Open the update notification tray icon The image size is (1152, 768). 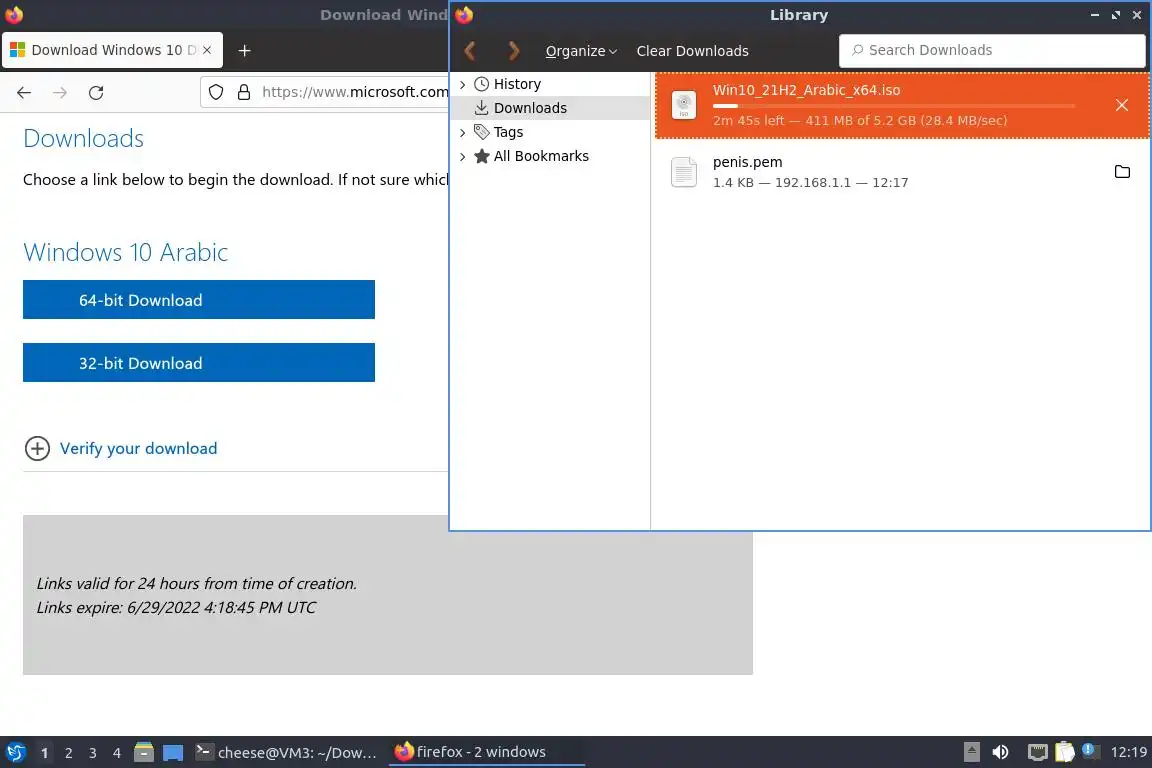(1091, 751)
